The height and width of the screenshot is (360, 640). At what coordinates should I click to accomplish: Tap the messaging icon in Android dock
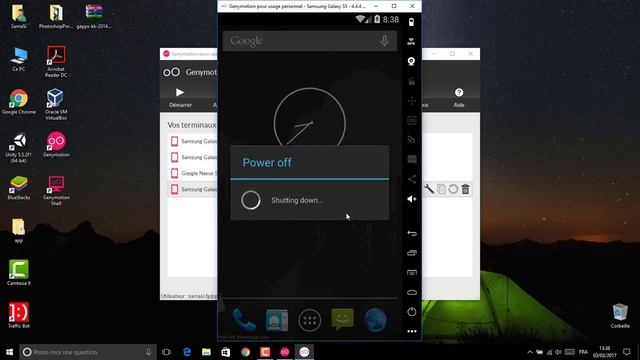point(342,320)
